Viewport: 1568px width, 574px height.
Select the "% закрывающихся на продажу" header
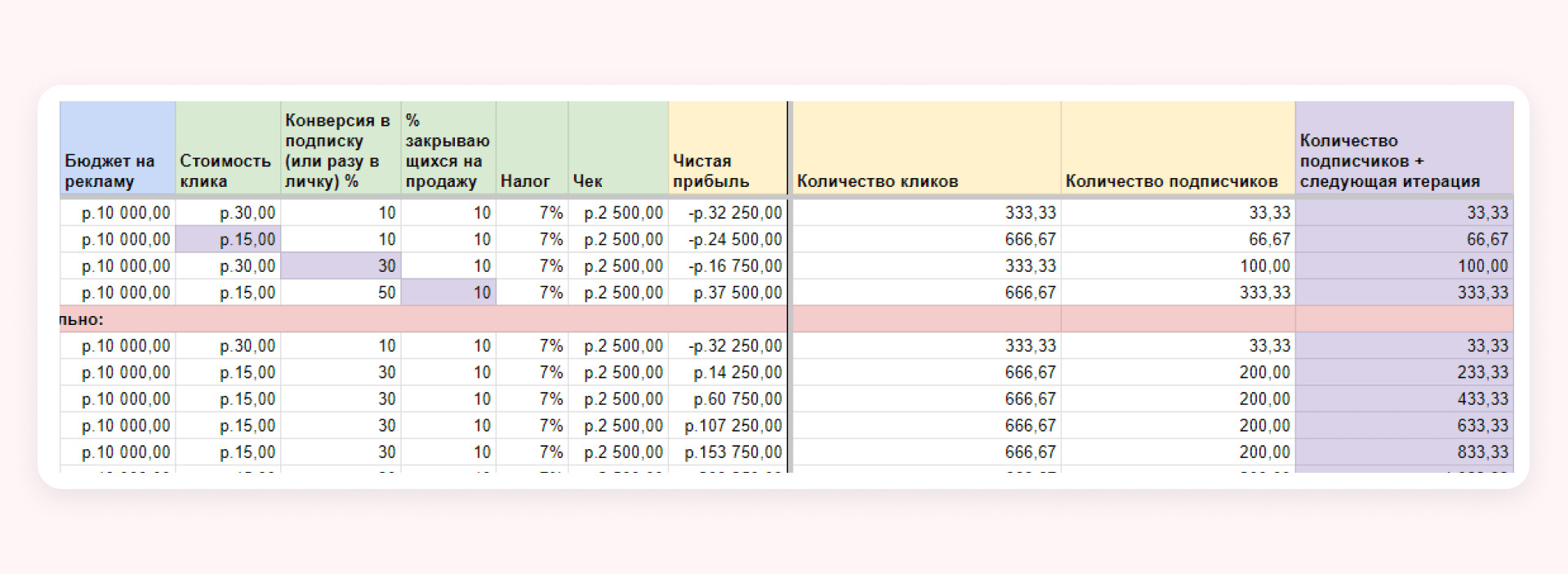448,149
